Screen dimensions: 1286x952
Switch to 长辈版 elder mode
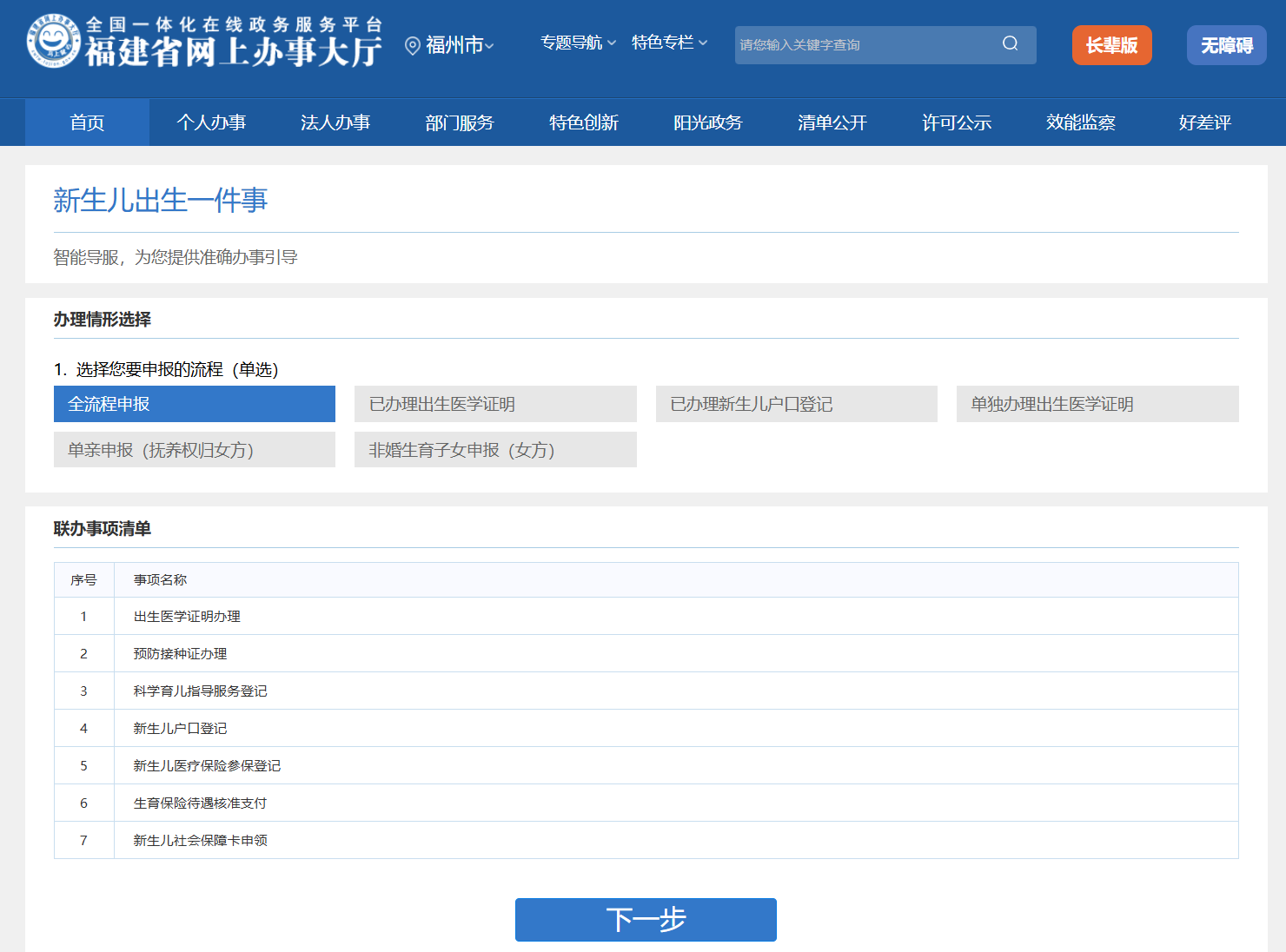click(x=1111, y=45)
